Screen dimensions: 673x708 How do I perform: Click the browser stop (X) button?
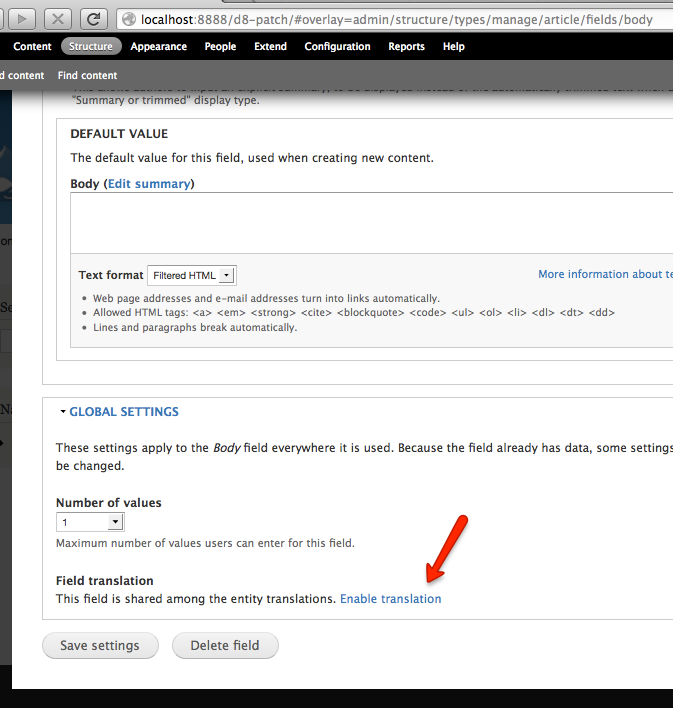58,19
